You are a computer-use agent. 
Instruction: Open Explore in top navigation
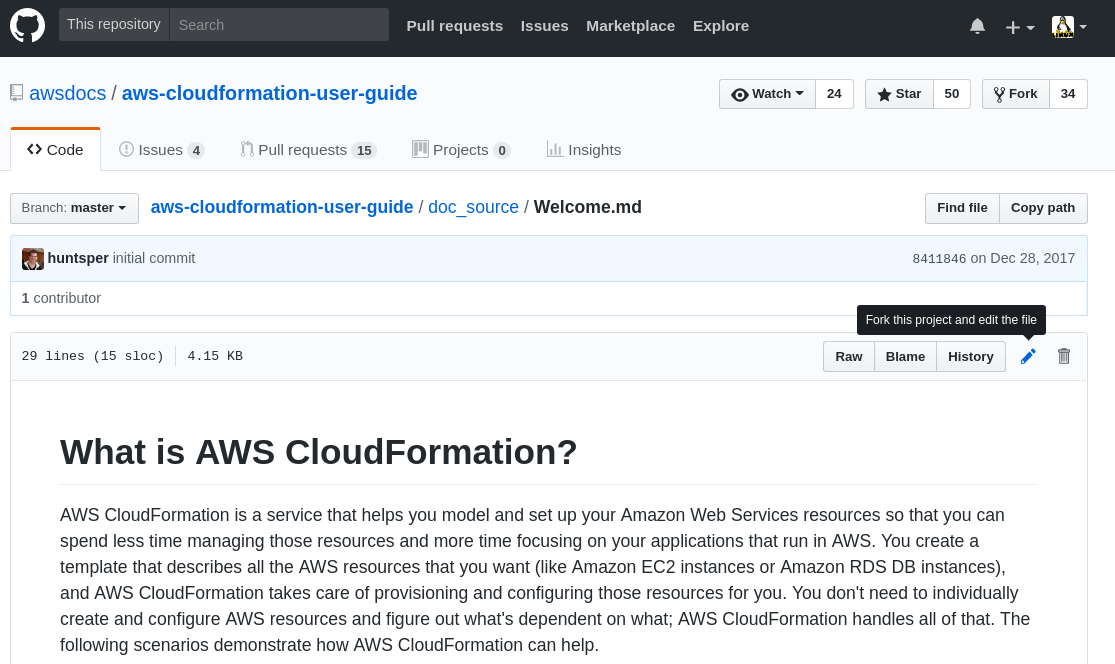721,26
